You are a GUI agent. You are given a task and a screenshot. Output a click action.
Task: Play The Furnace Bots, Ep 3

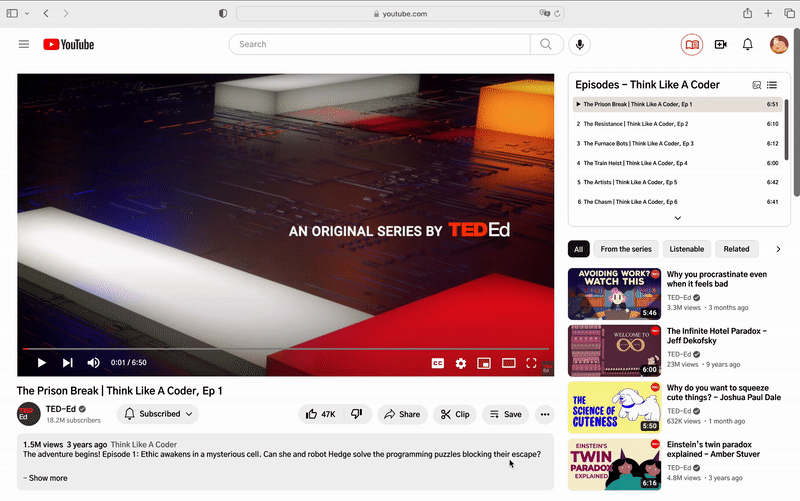(678, 143)
